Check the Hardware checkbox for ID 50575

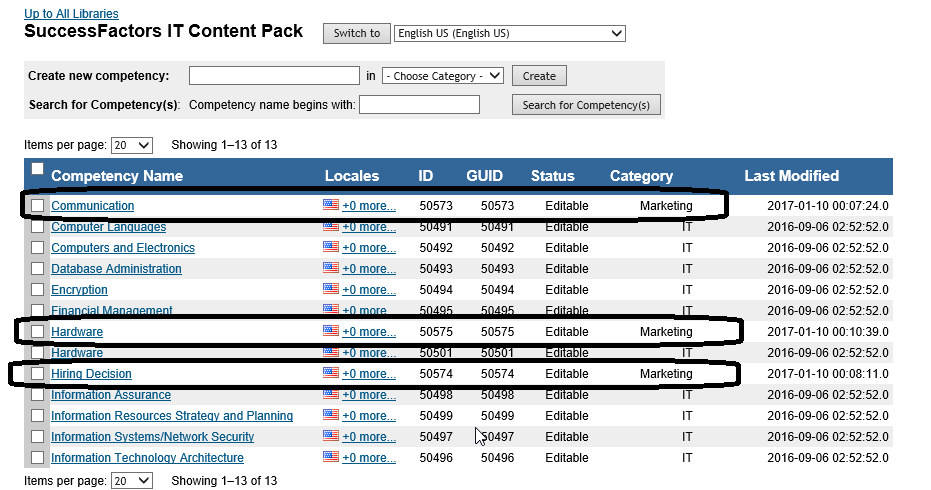click(37, 331)
